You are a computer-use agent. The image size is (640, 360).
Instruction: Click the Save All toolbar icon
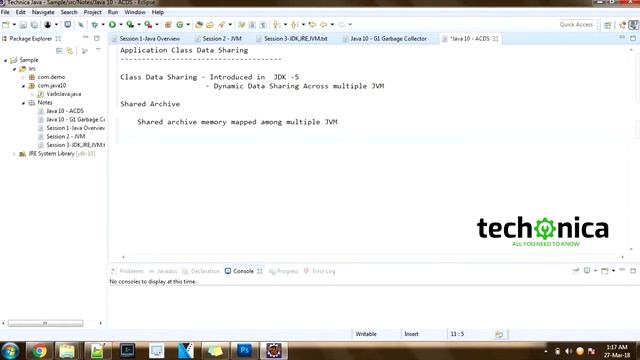(34, 25)
